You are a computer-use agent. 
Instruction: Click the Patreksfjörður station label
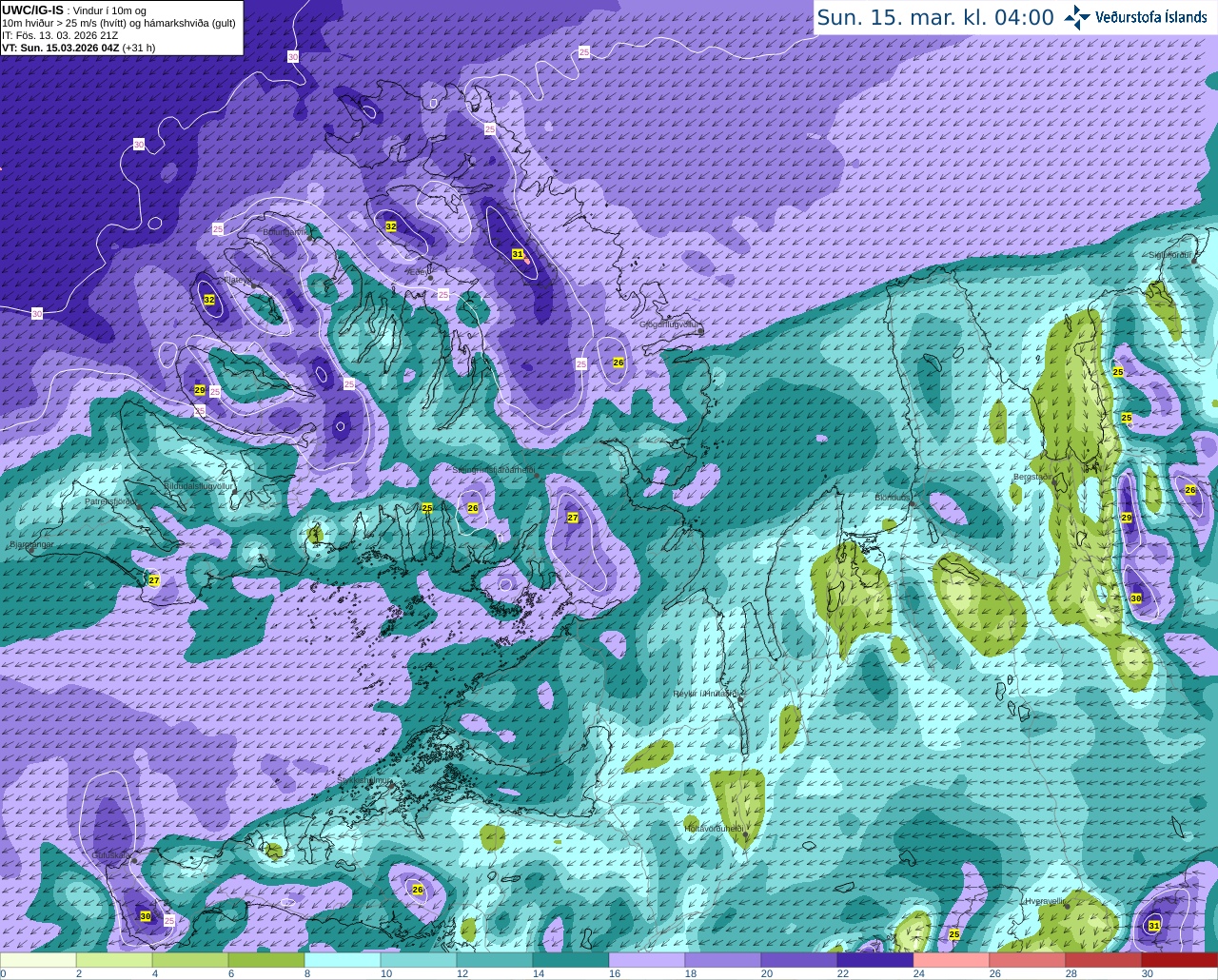point(111,500)
